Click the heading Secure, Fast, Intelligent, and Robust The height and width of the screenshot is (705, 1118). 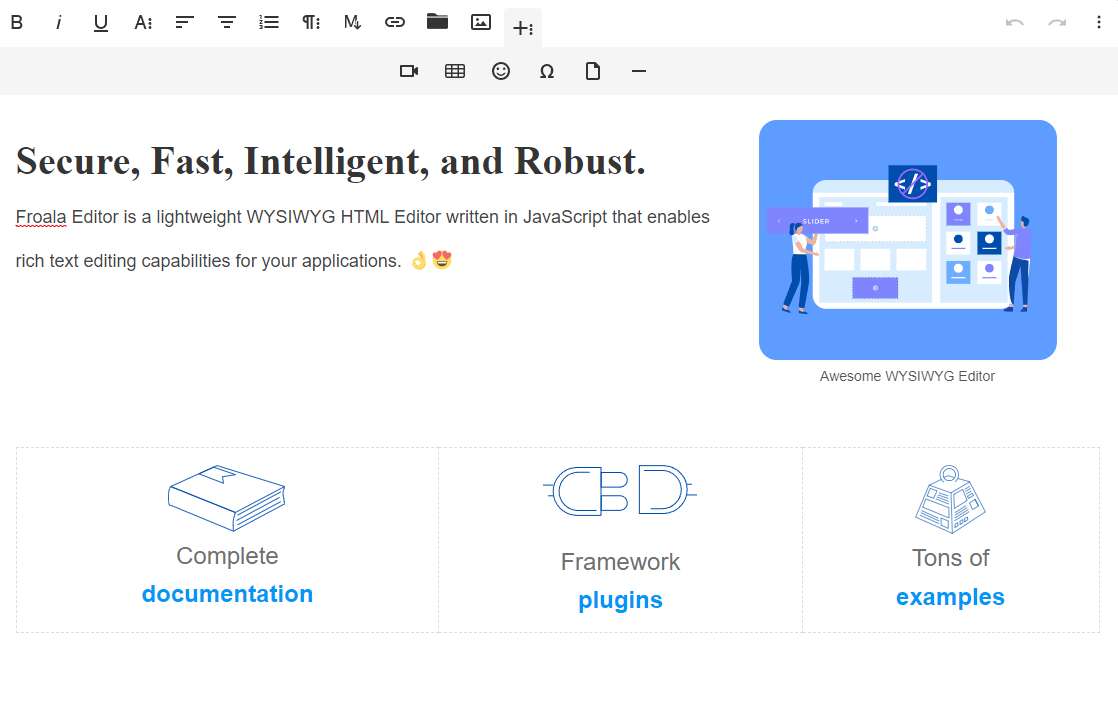coord(331,162)
